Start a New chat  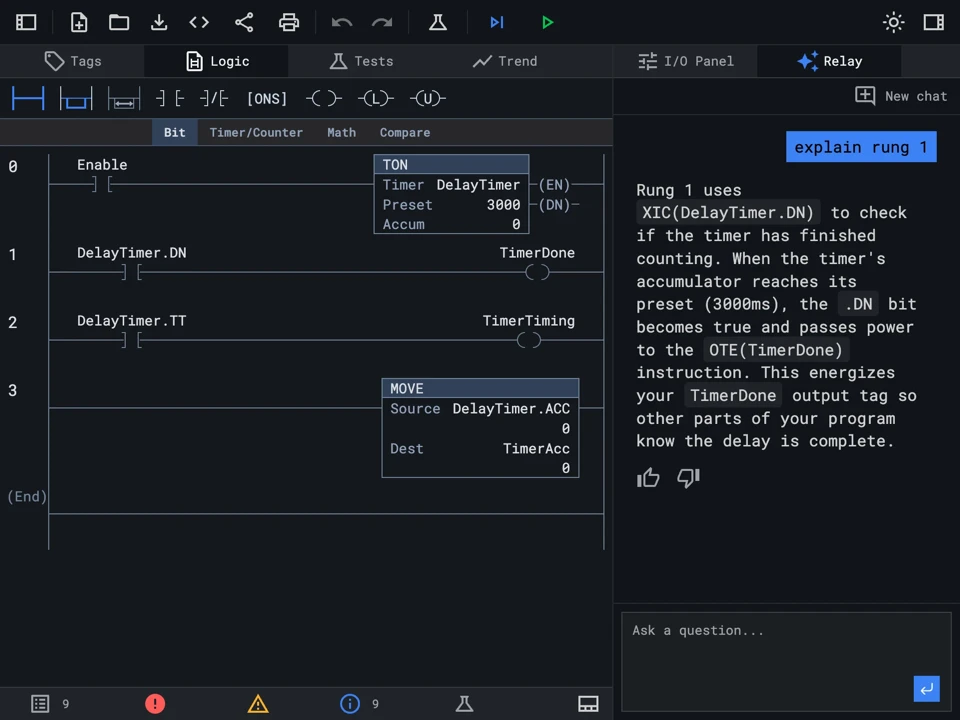pos(901,96)
